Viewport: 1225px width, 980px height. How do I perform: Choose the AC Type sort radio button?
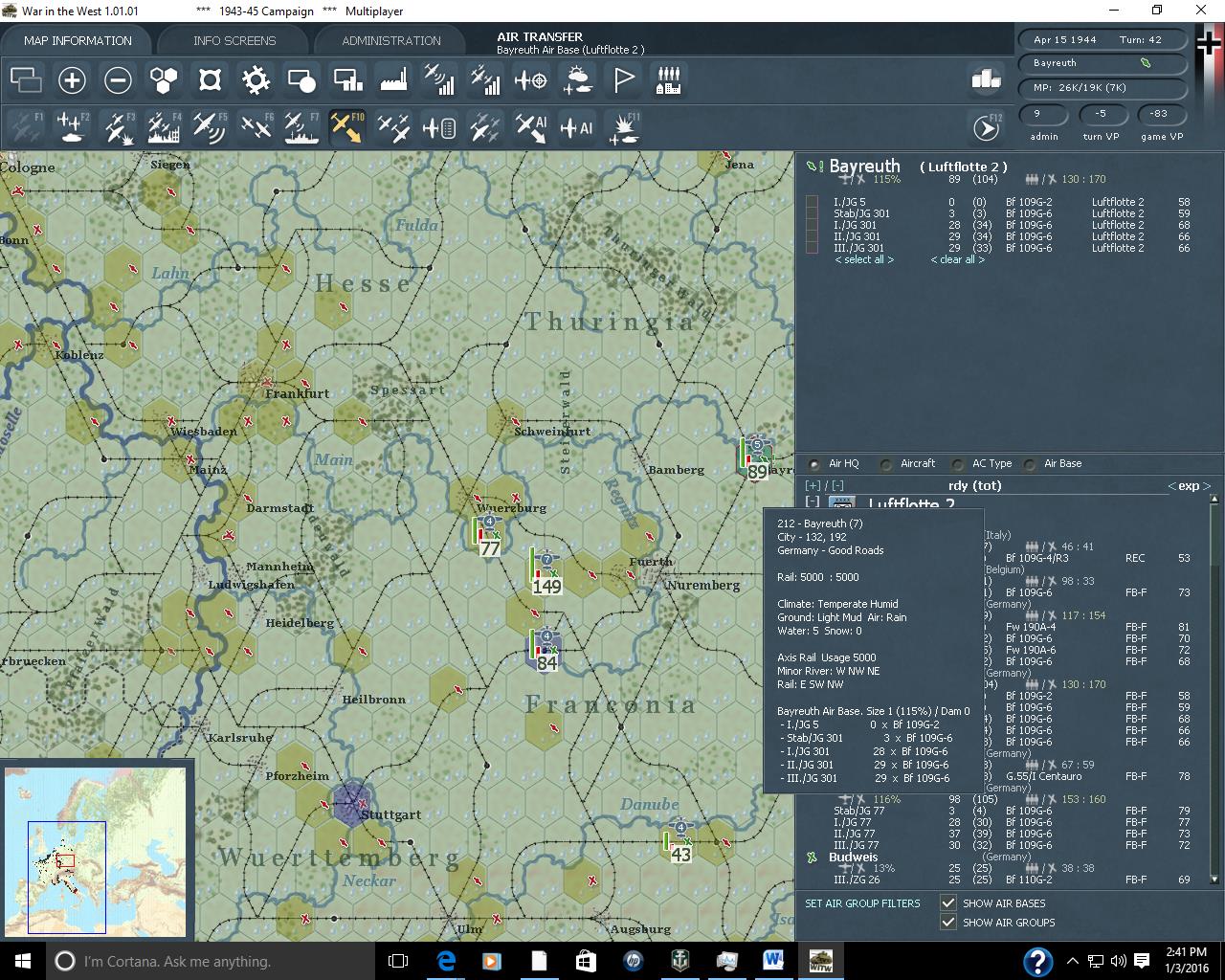click(x=958, y=464)
